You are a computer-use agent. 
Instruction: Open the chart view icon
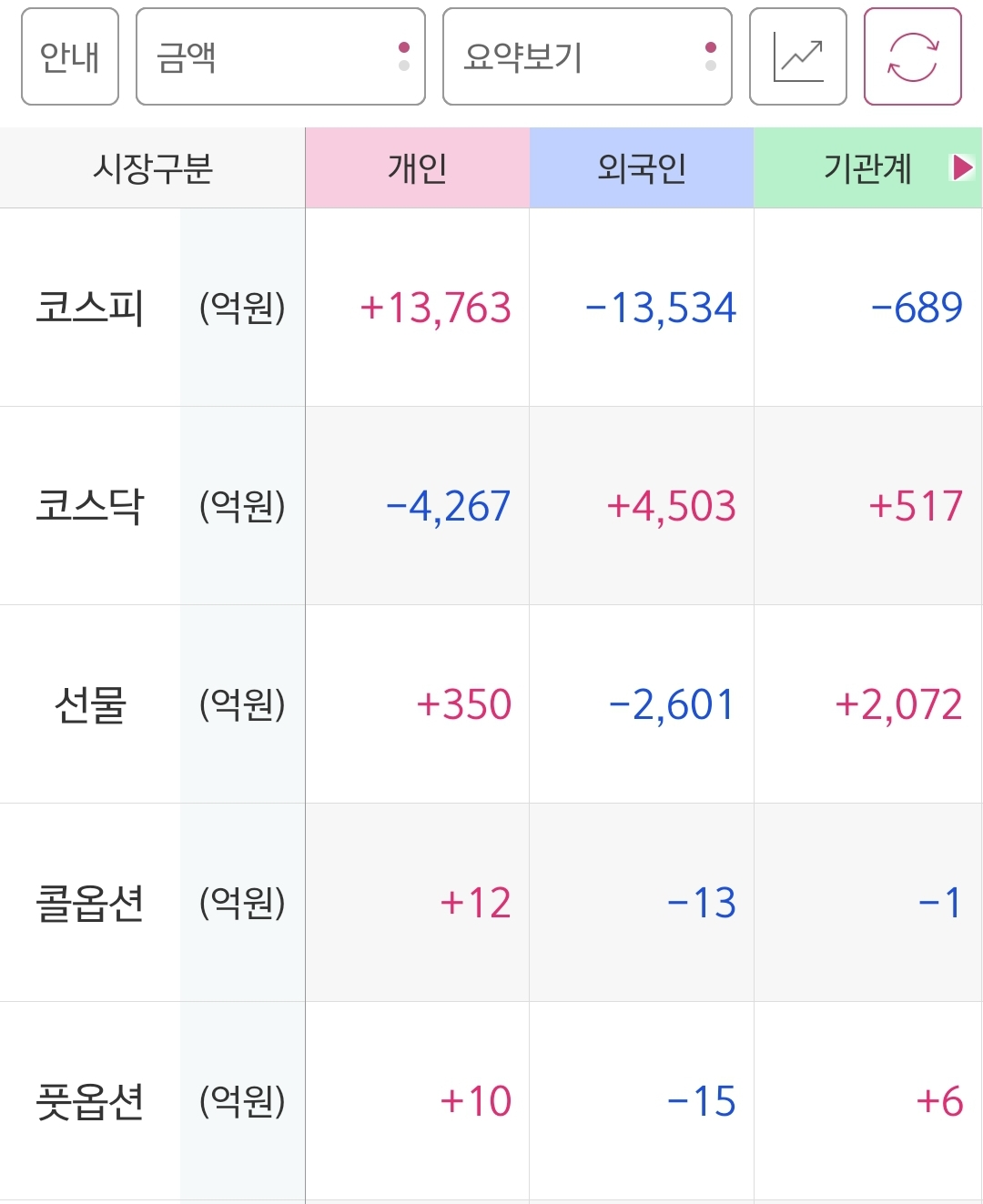click(x=797, y=56)
